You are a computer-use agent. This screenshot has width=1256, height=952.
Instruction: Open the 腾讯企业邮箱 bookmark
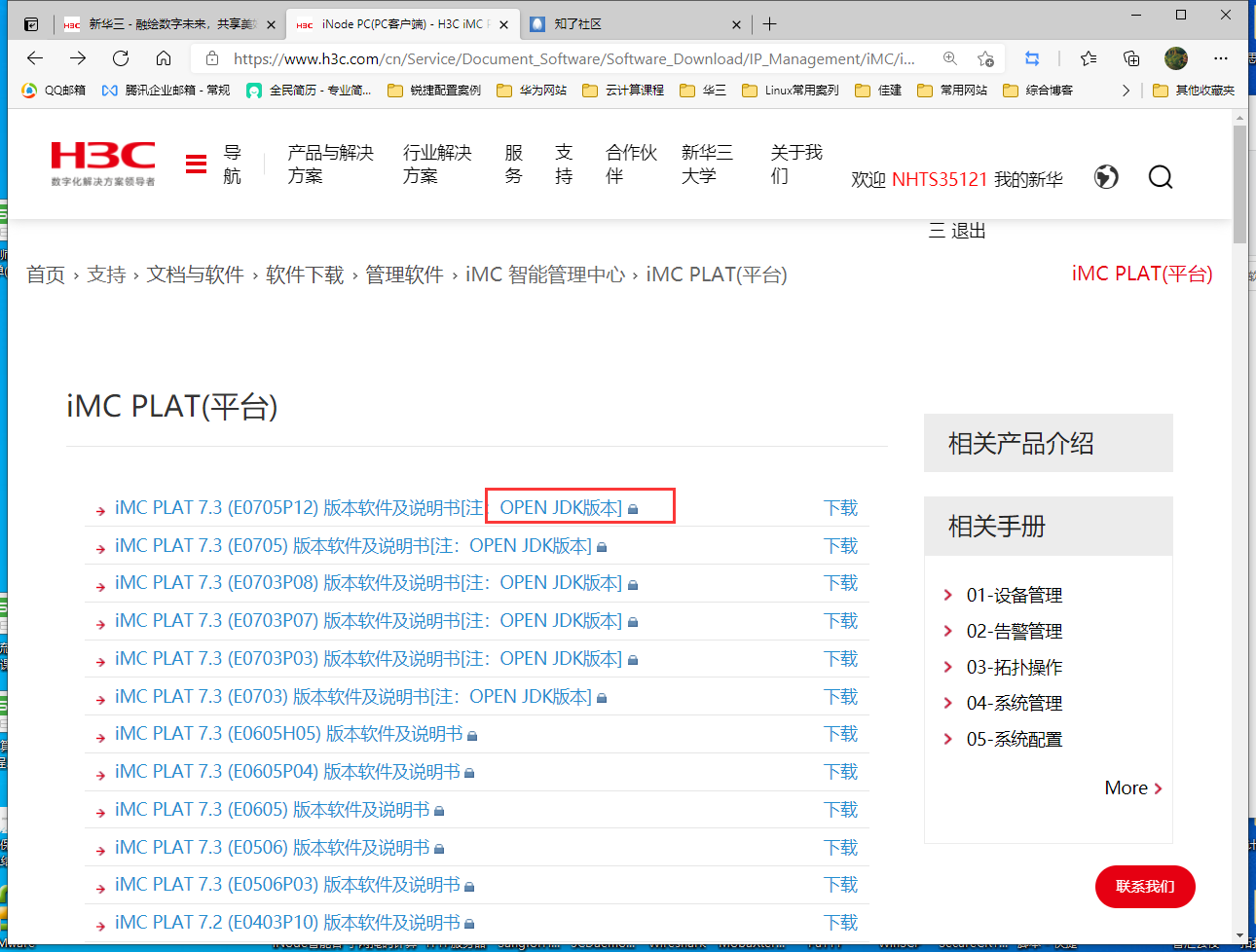pos(166,91)
